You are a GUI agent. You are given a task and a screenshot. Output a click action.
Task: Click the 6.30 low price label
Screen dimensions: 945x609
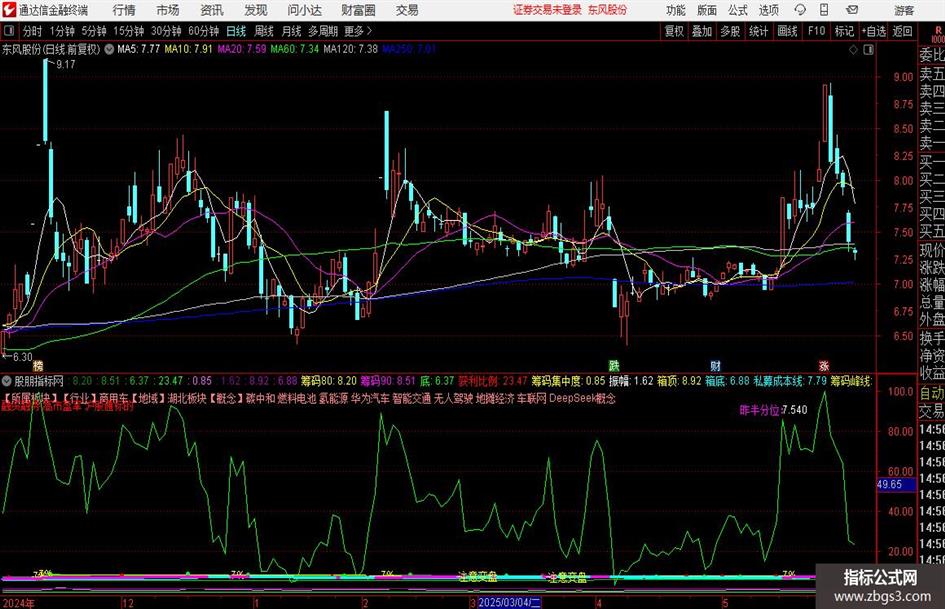(x=22, y=357)
